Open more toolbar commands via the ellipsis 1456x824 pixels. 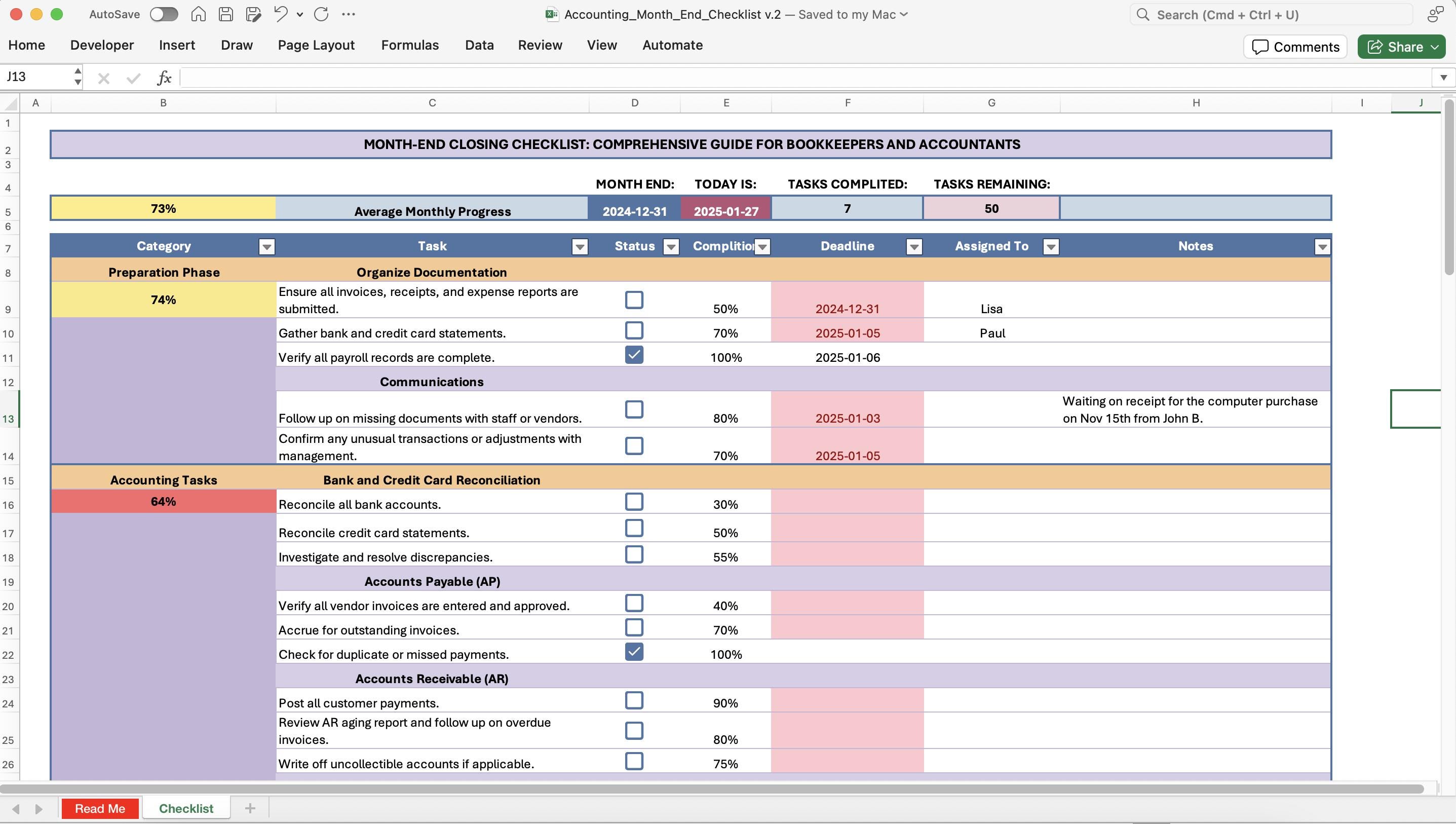(x=349, y=14)
